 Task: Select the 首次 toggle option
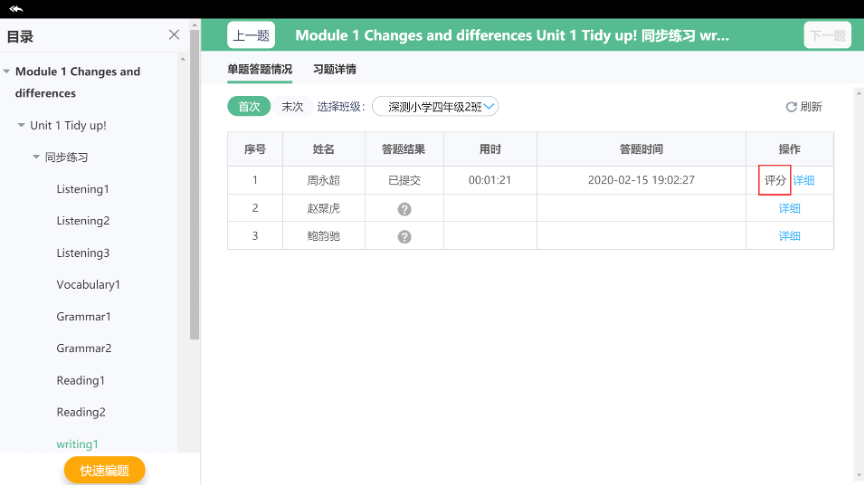[249, 106]
